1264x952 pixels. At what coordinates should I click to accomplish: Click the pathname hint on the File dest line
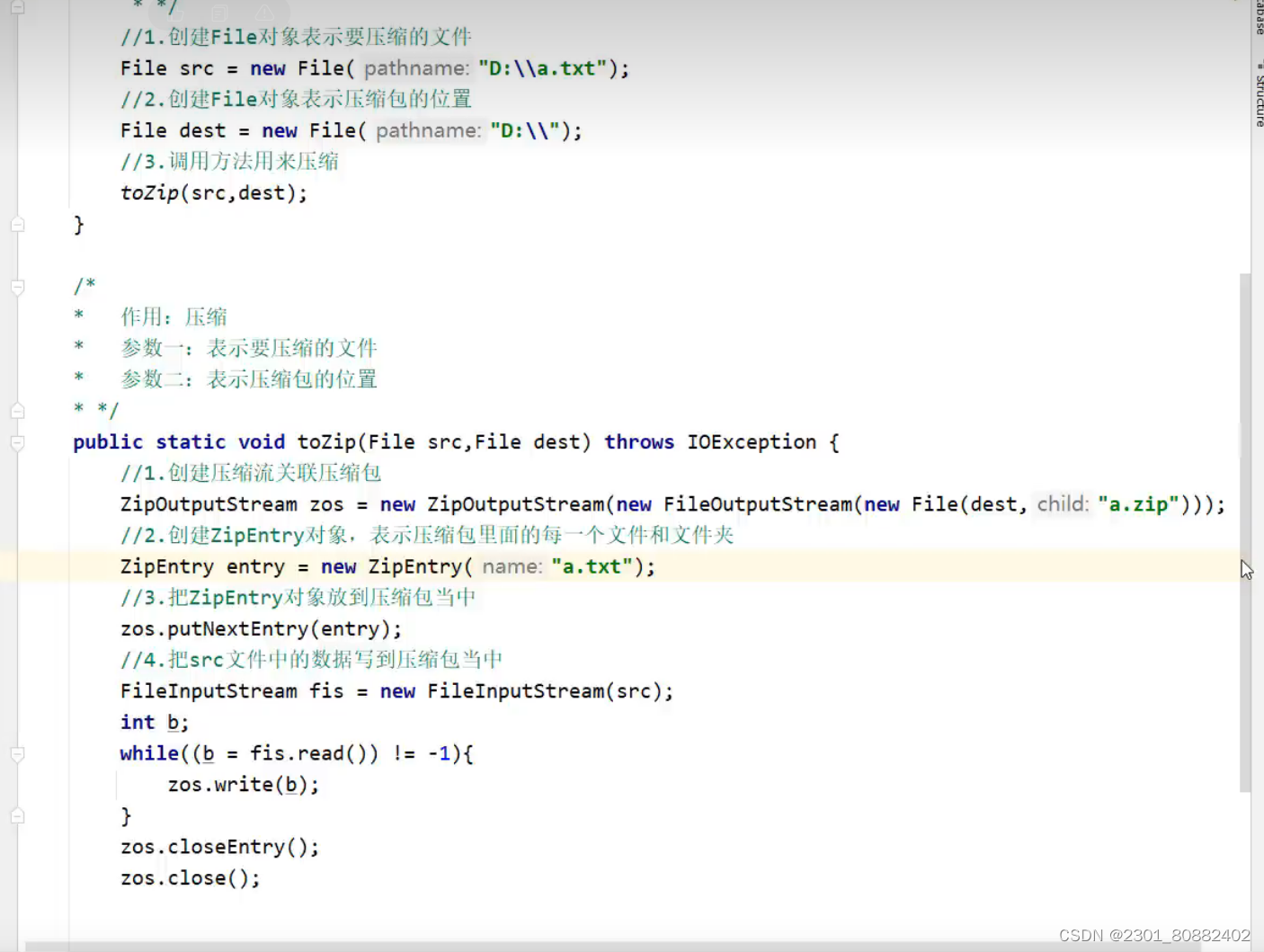tap(428, 130)
